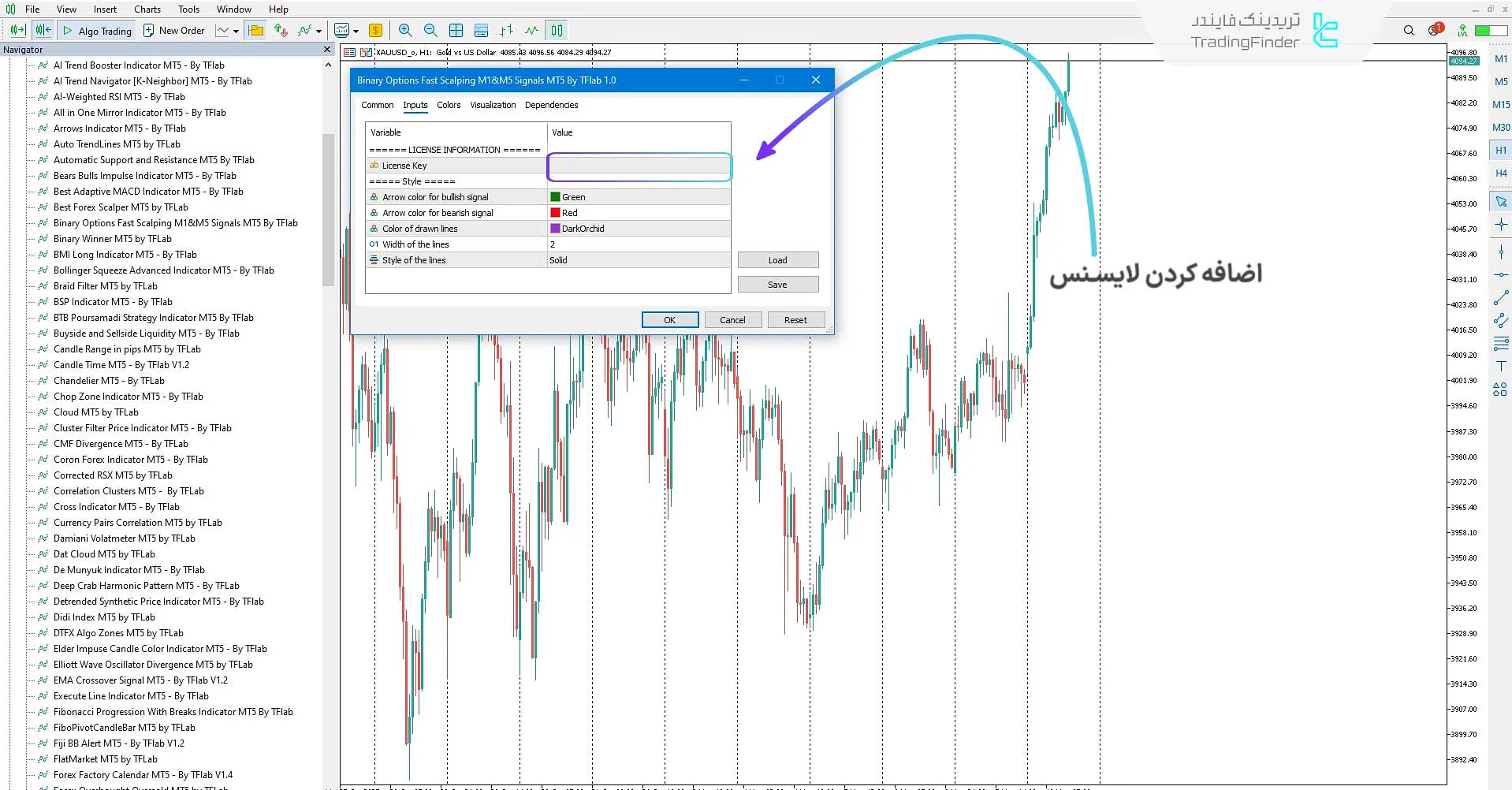Screen dimensions: 1512x790
Task: Click the gold dollar sign icon
Action: [x=375, y=31]
